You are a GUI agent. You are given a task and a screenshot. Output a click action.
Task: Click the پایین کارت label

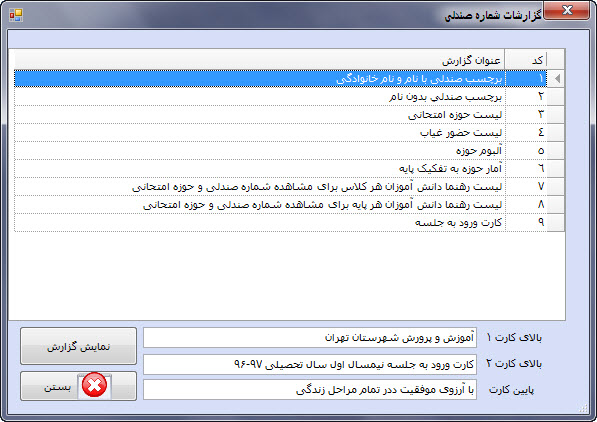pos(511,390)
